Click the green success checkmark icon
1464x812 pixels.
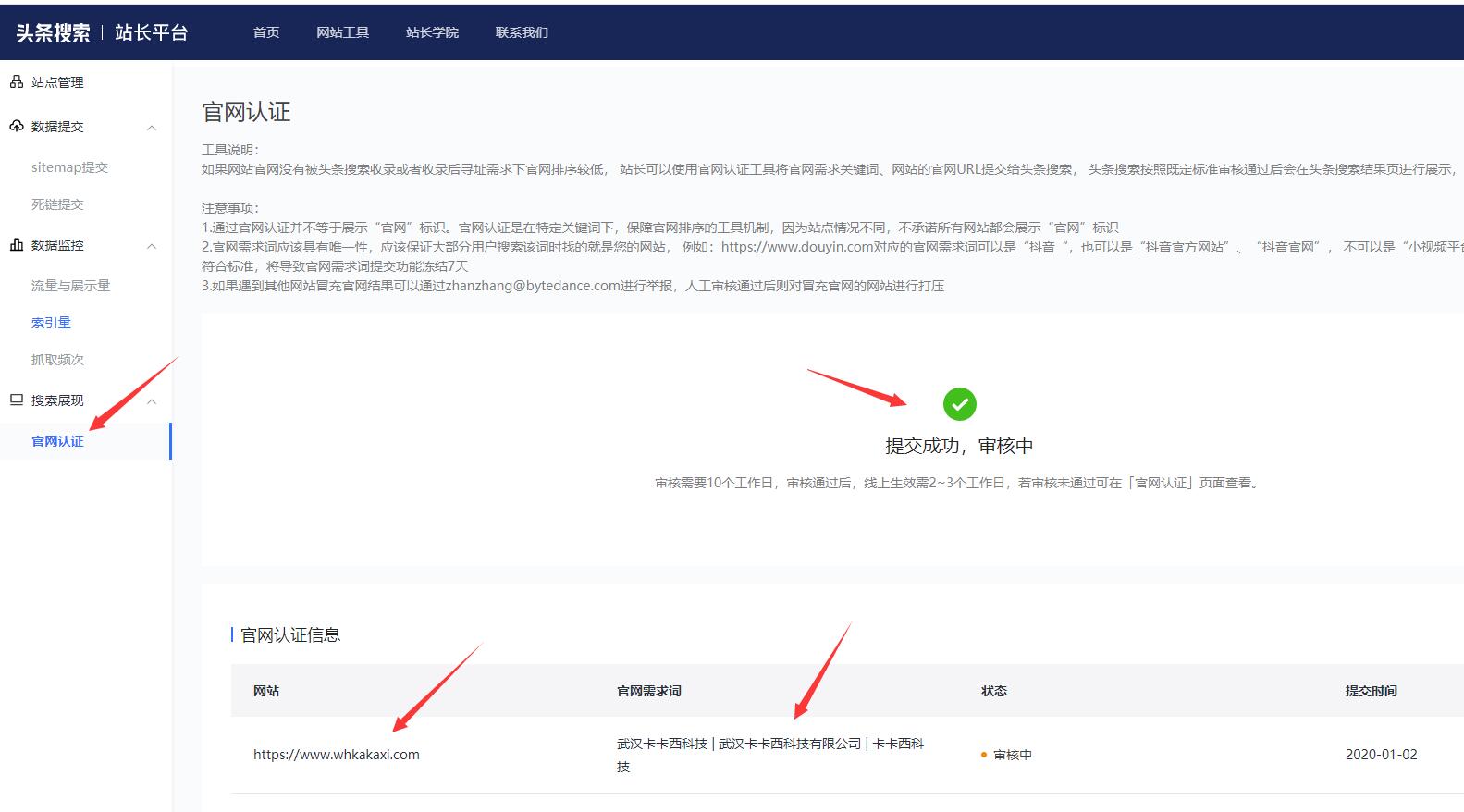[x=959, y=404]
